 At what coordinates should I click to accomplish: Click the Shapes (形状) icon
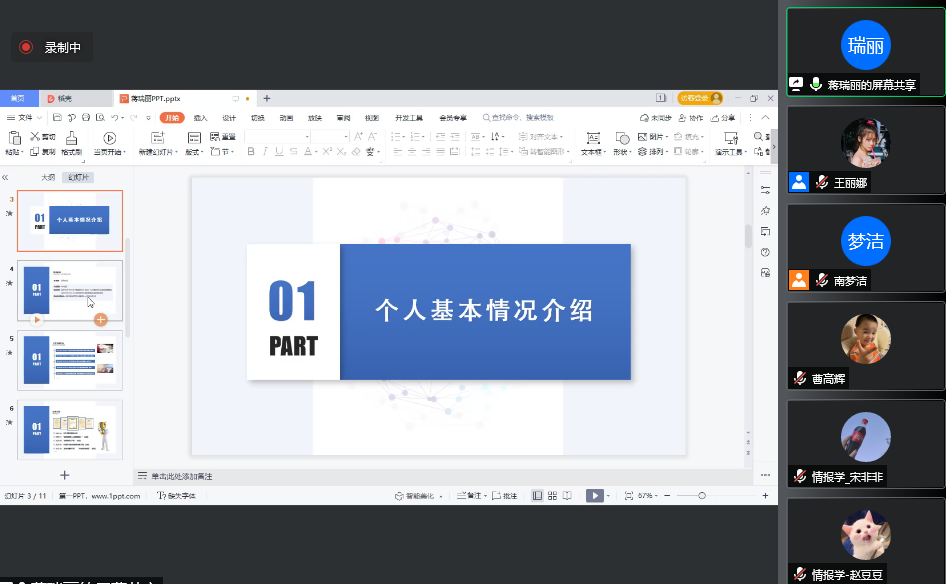click(621, 138)
